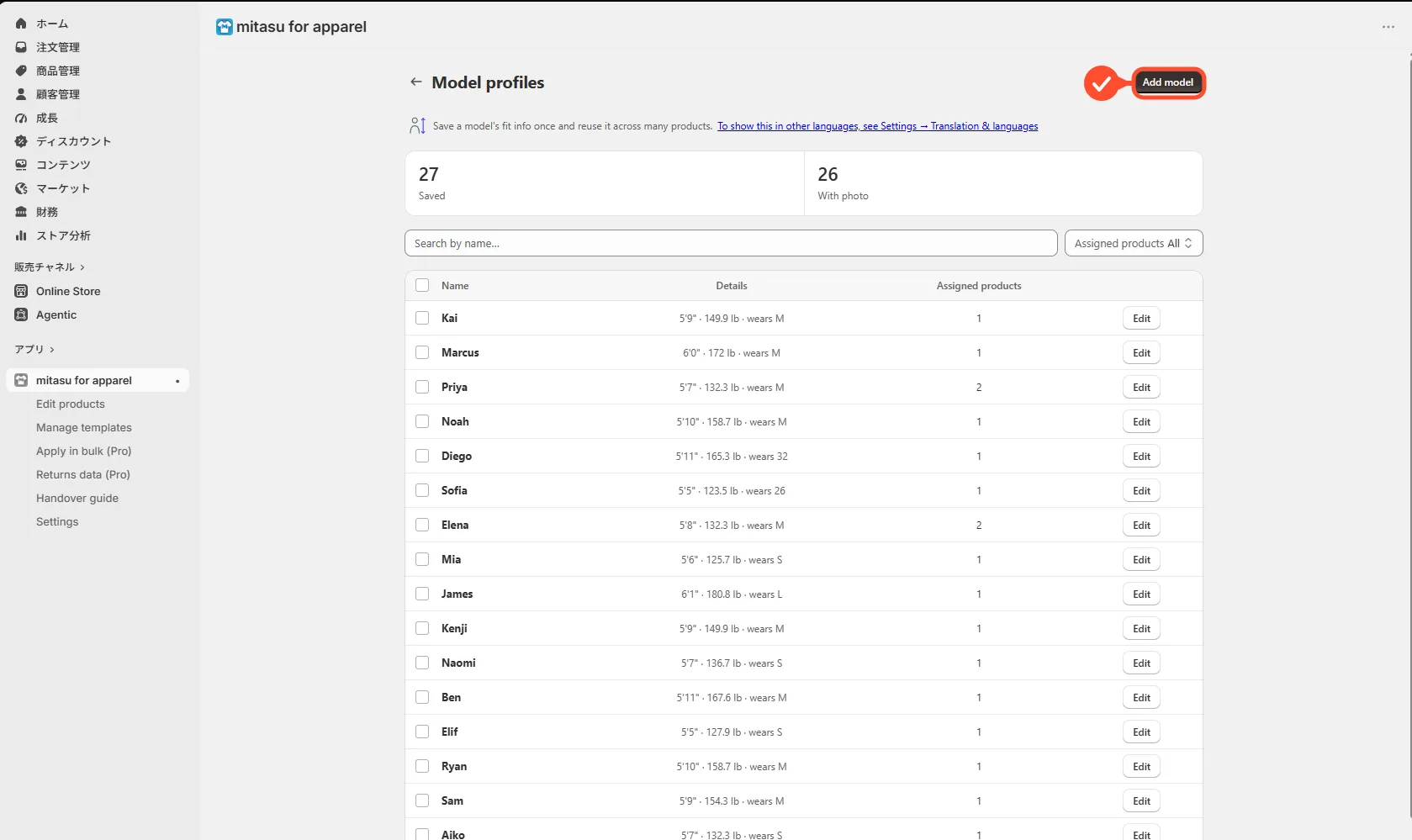The width and height of the screenshot is (1412, 840).
Task: Check the box for Elena
Action: point(422,525)
